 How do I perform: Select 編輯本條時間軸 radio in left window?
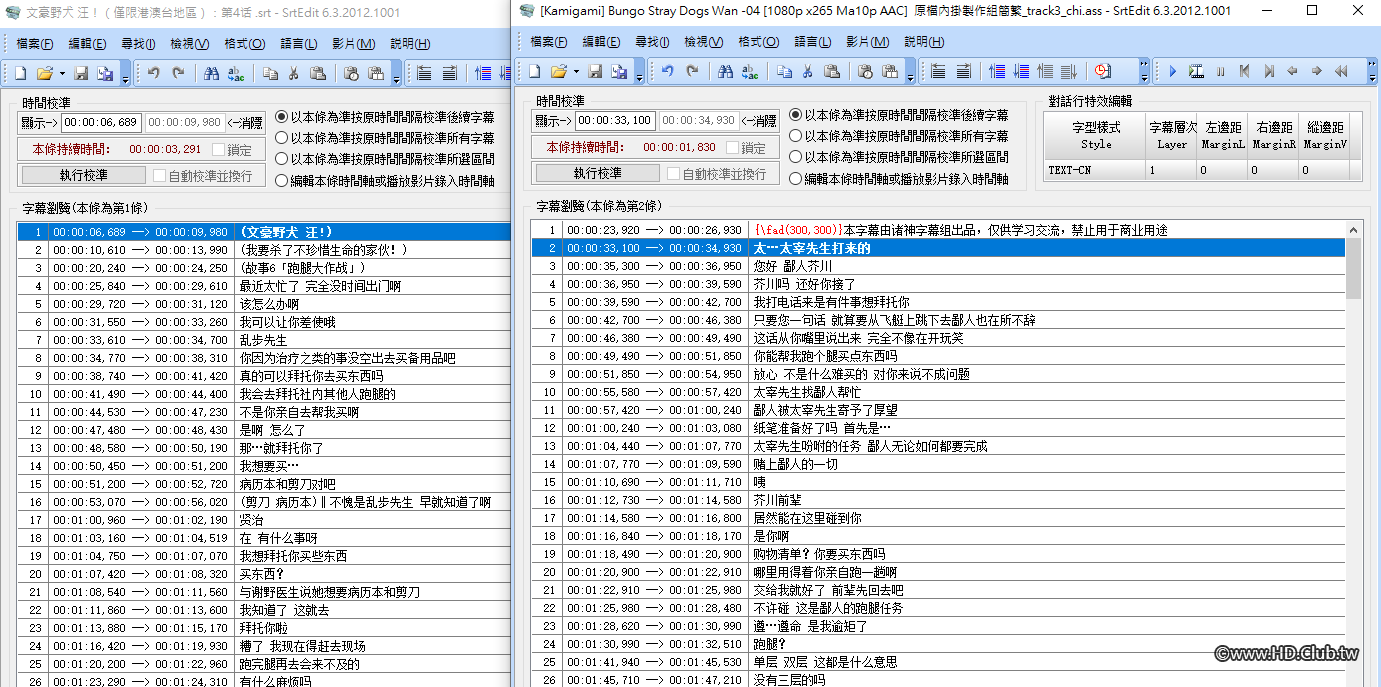(x=281, y=181)
